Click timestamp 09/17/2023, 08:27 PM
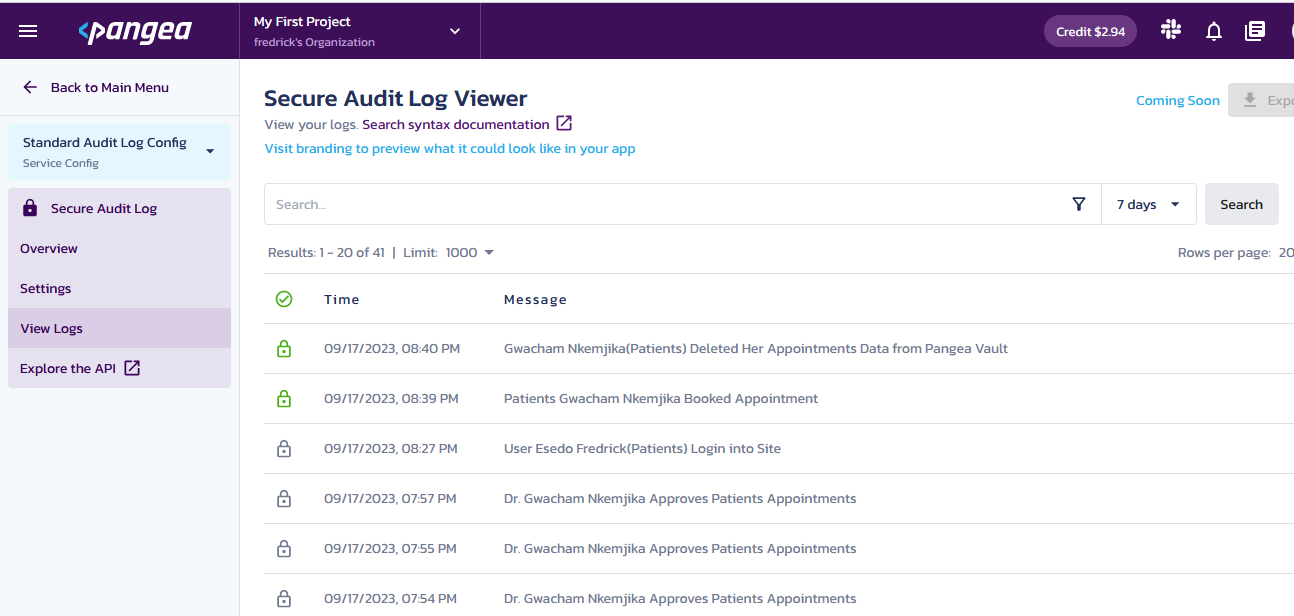This screenshot has width=1294, height=616. click(391, 449)
